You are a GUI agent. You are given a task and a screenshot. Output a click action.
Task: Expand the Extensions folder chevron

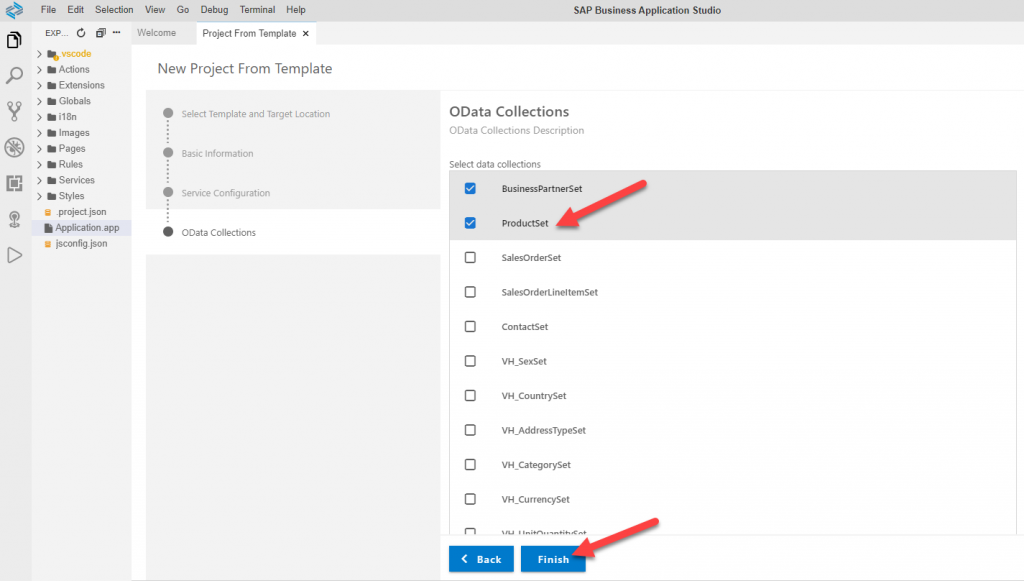pos(39,86)
